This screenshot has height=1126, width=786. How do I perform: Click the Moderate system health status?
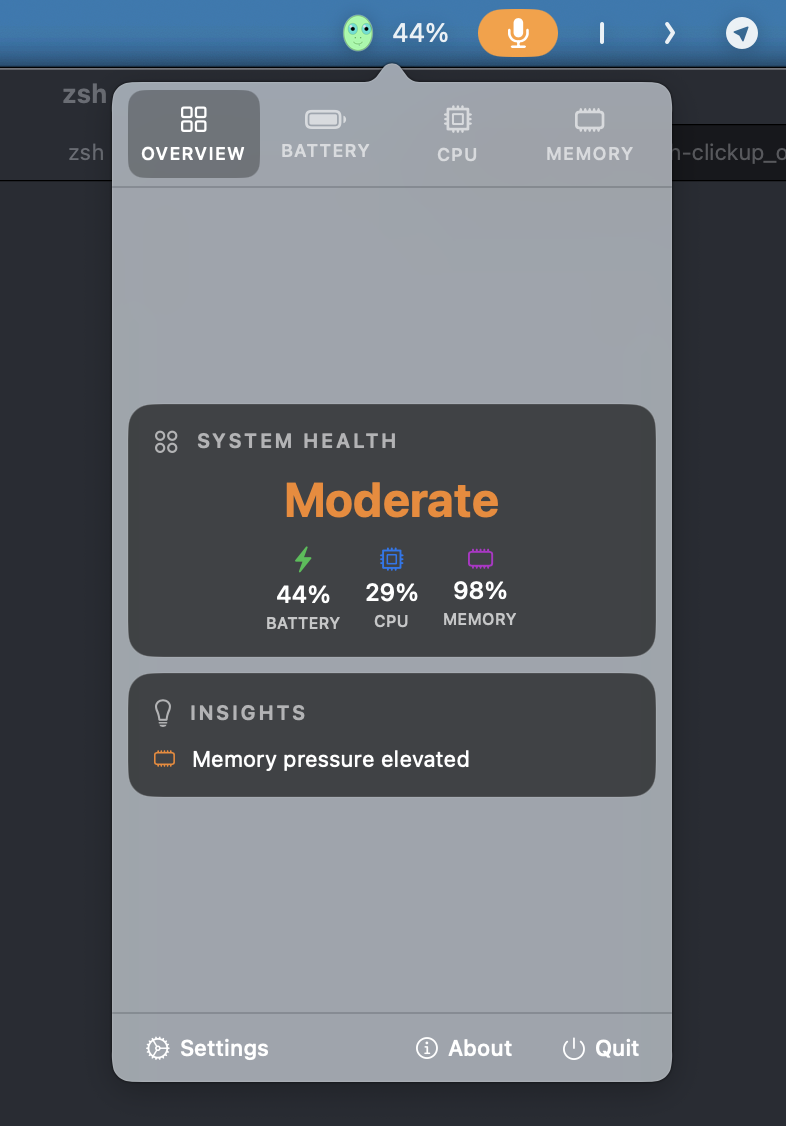[x=392, y=500]
